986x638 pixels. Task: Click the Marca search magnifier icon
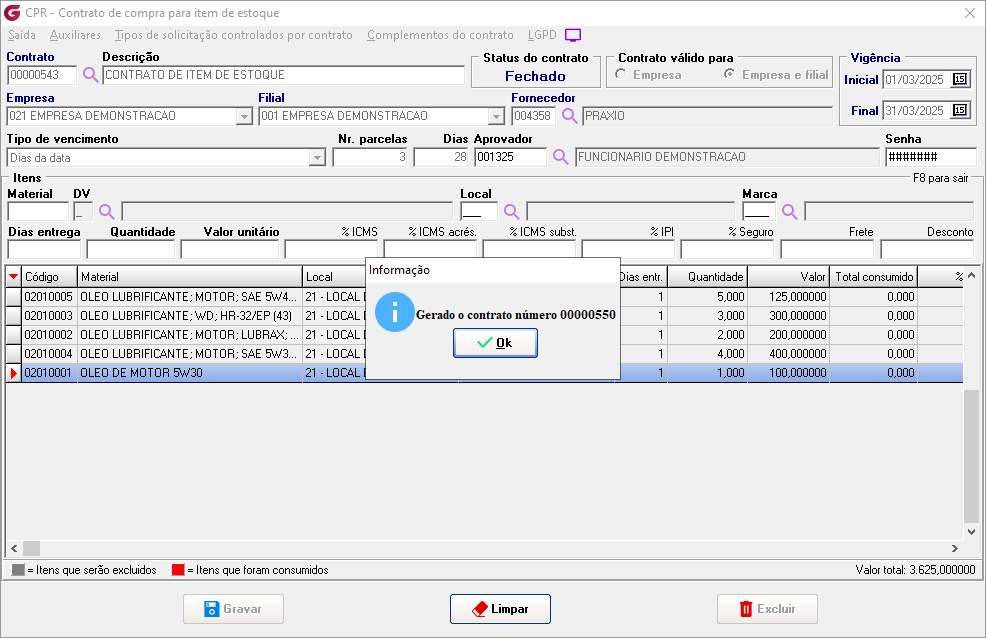pos(790,211)
